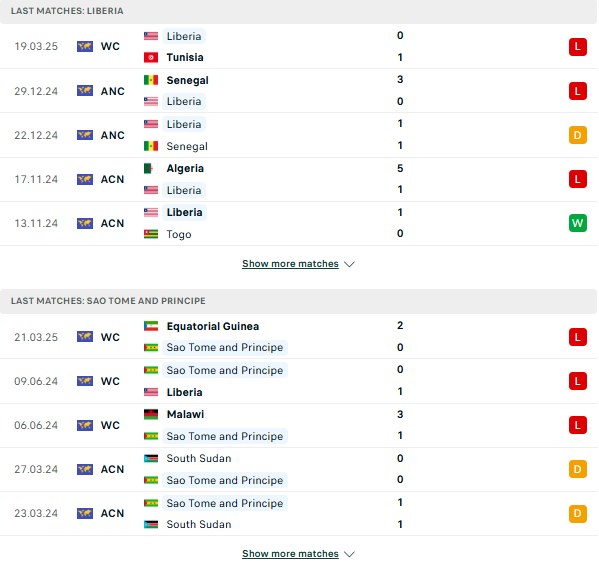Open the Equatorial Guinea team name
Viewport: 599px width, 566px height.
coord(213,327)
